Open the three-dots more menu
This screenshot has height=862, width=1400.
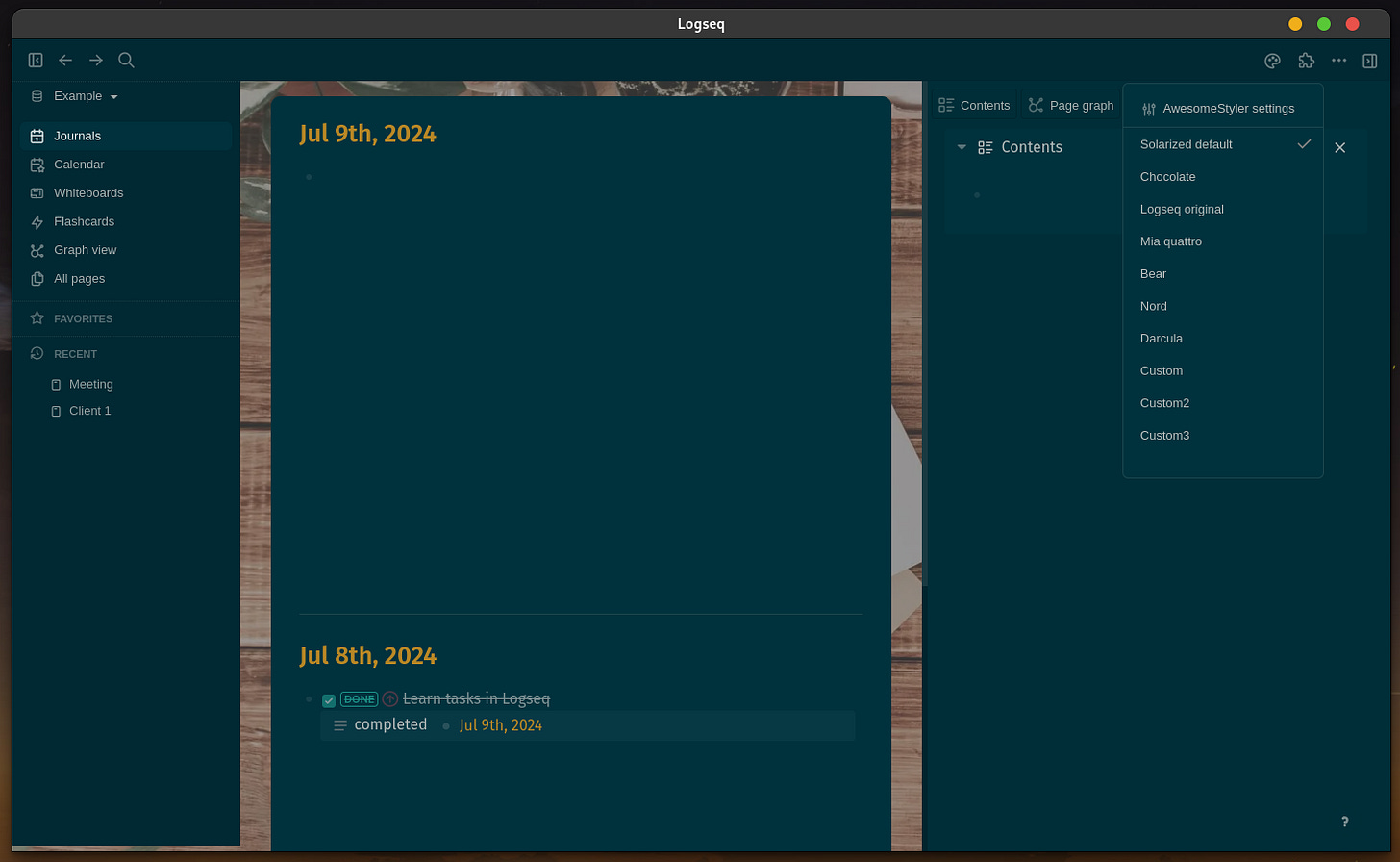tap(1339, 61)
